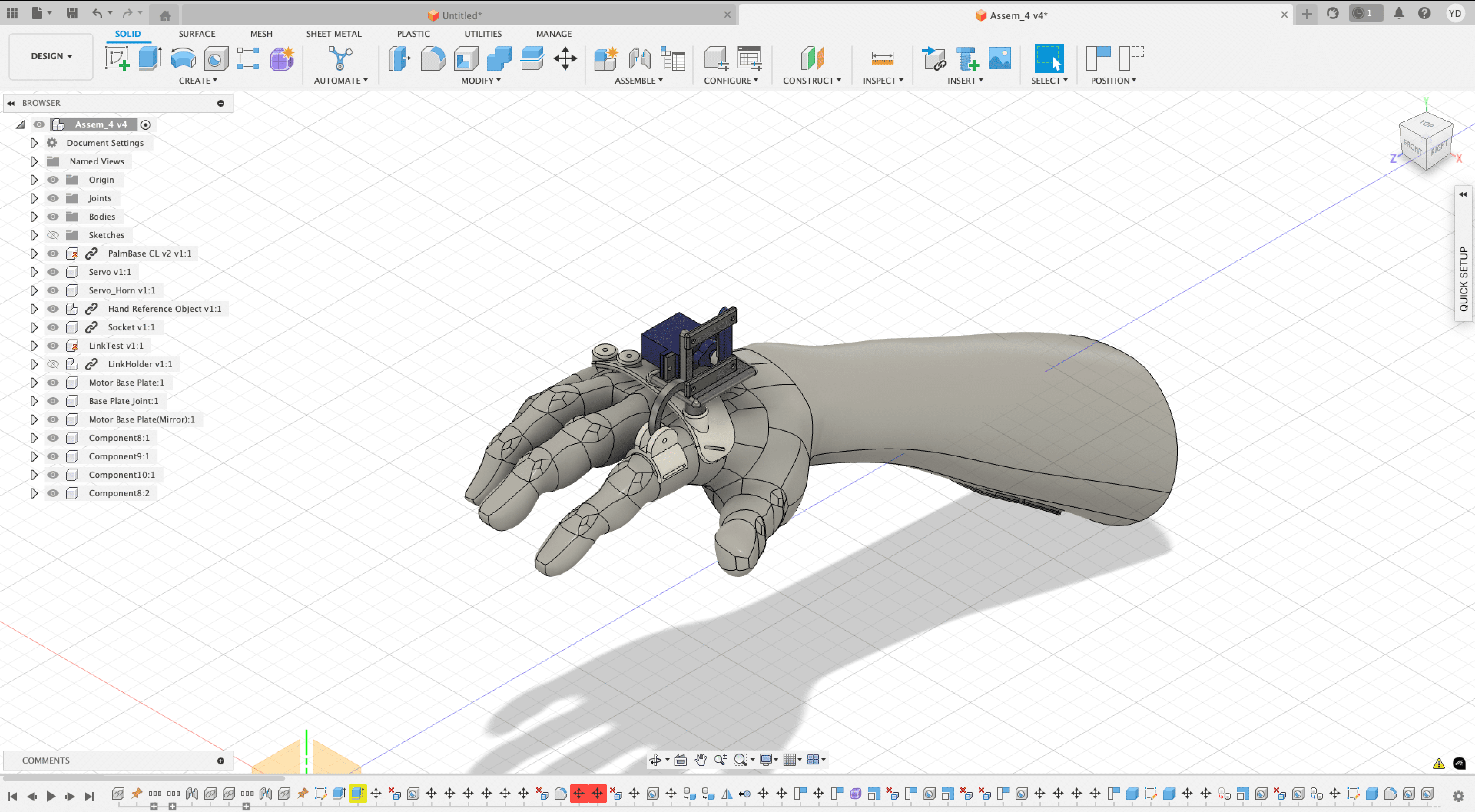This screenshot has height=812, width=1475.
Task: Open the ASSEMBLE menu
Action: point(639,81)
